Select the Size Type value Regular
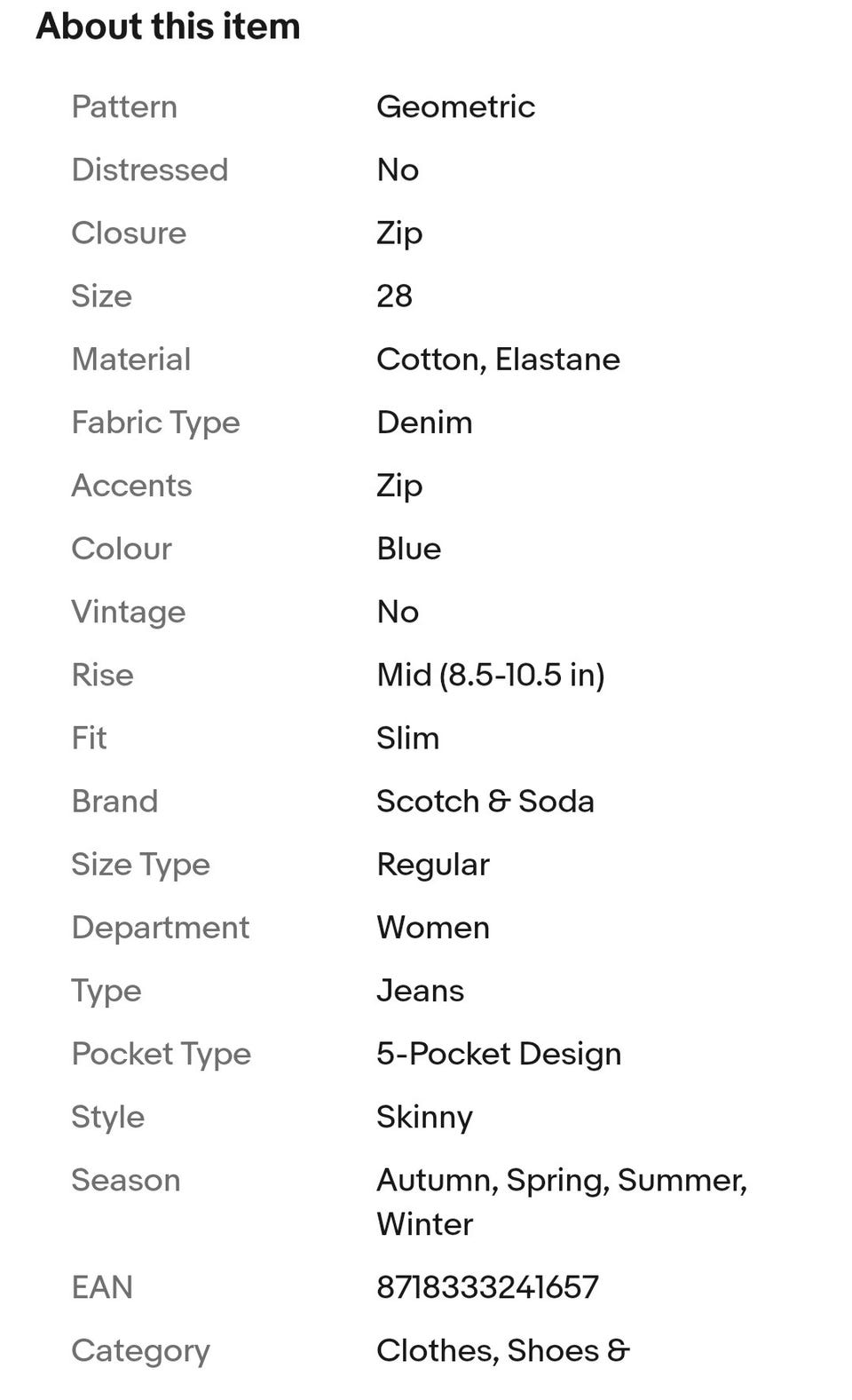Viewport: 852px width, 1400px height. pos(433,864)
